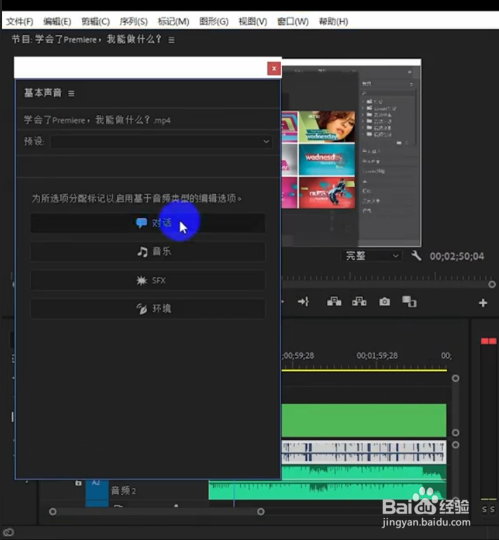Select the green video clip in timeline

pos(364,420)
